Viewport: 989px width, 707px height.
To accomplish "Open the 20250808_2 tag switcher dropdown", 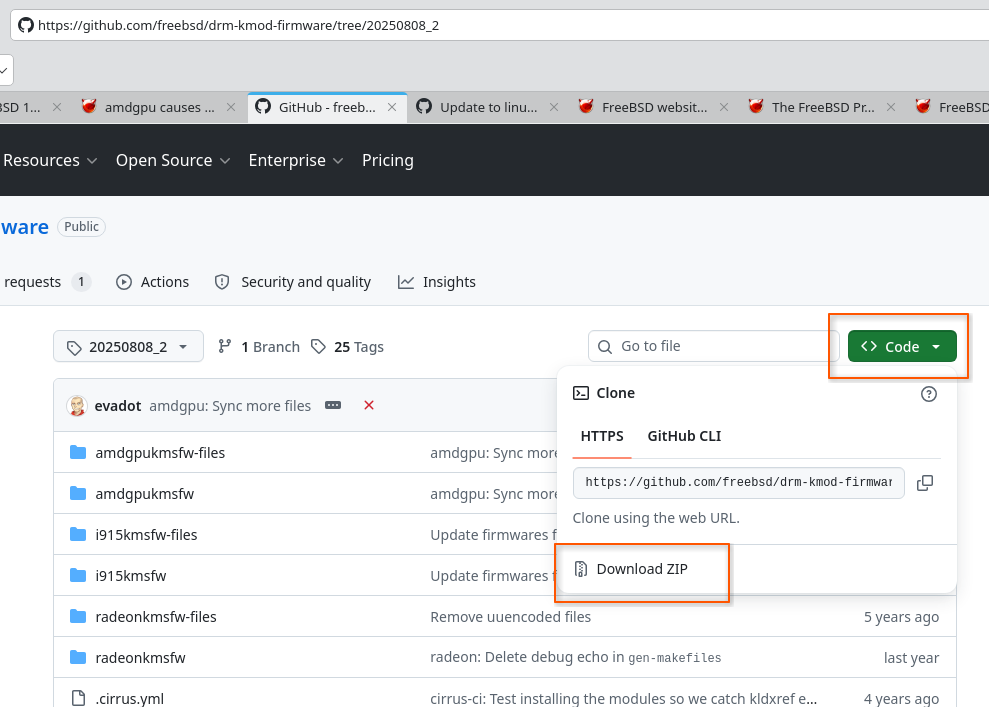I will click(128, 346).
